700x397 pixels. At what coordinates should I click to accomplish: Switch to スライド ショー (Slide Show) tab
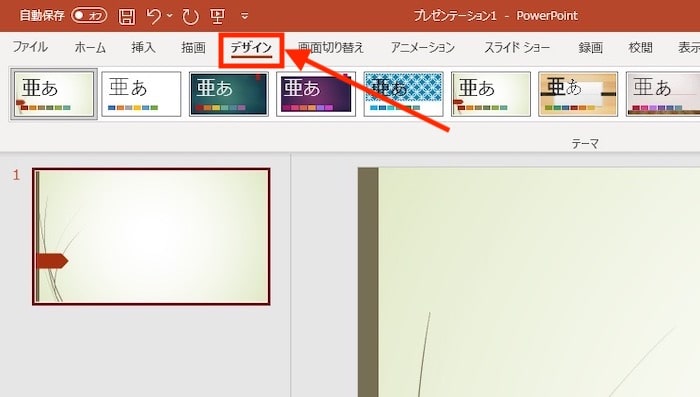[517, 47]
